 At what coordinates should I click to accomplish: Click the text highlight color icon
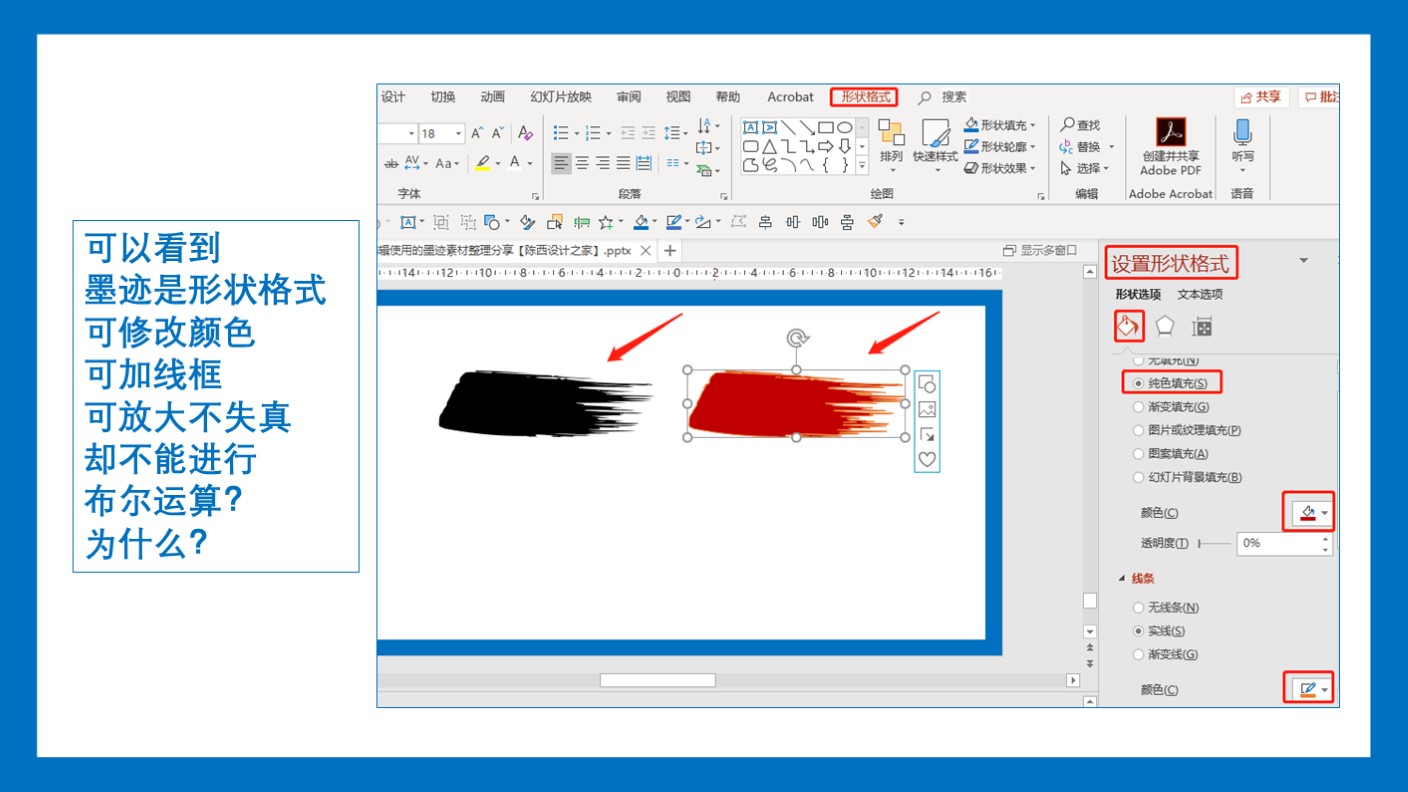pos(483,163)
